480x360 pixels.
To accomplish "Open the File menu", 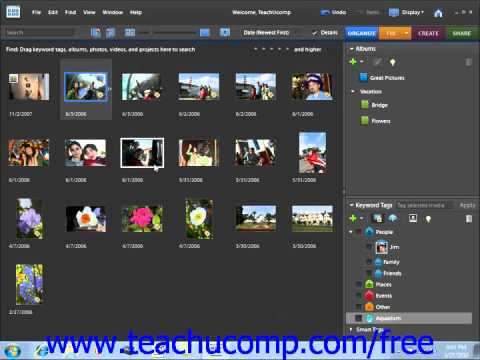I will pyautogui.click(x=36, y=12).
